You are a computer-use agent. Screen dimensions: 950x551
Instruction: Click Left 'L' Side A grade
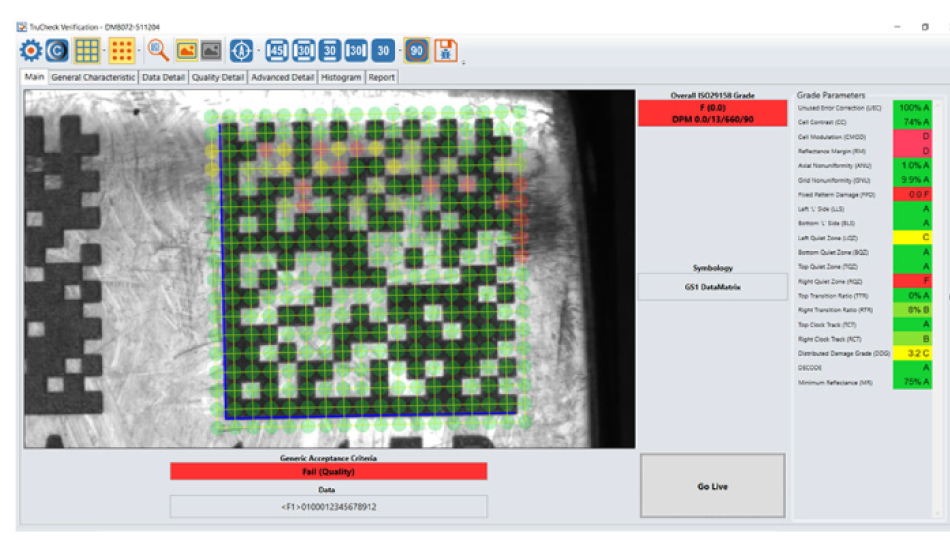click(912, 209)
